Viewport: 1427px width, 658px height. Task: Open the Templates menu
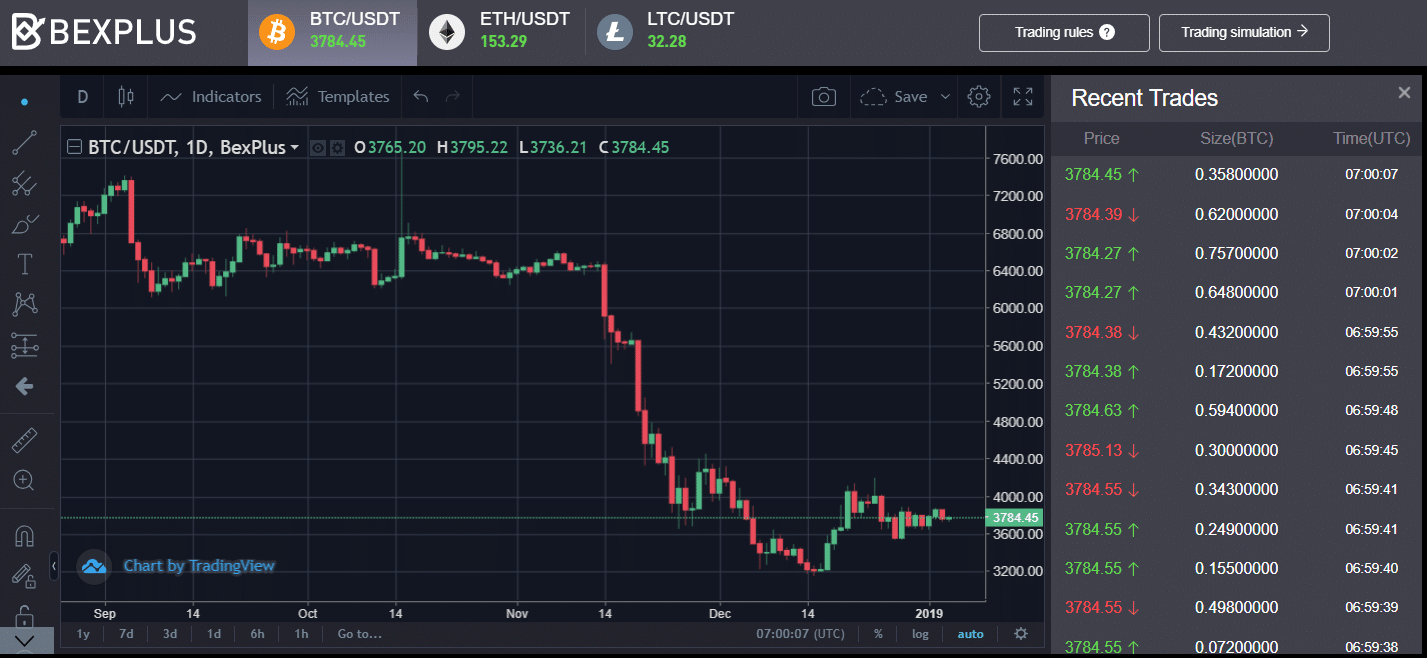tap(337, 97)
